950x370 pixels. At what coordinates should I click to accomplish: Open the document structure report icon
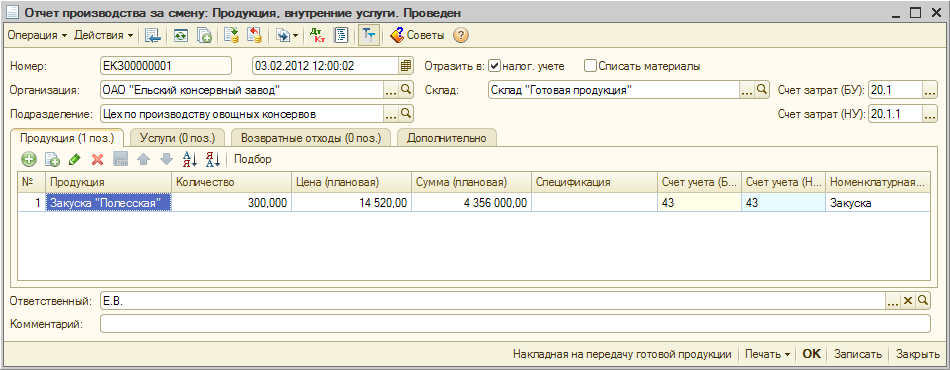(342, 36)
